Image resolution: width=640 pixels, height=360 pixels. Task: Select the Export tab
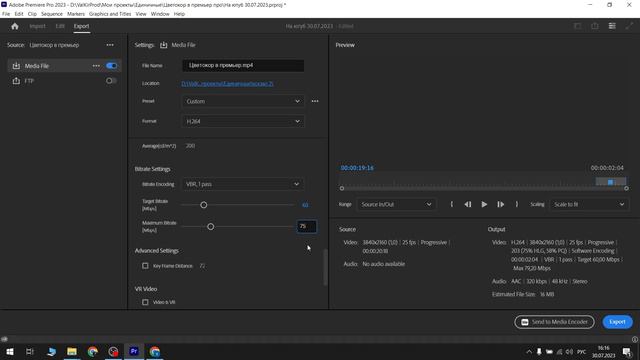coord(81,26)
